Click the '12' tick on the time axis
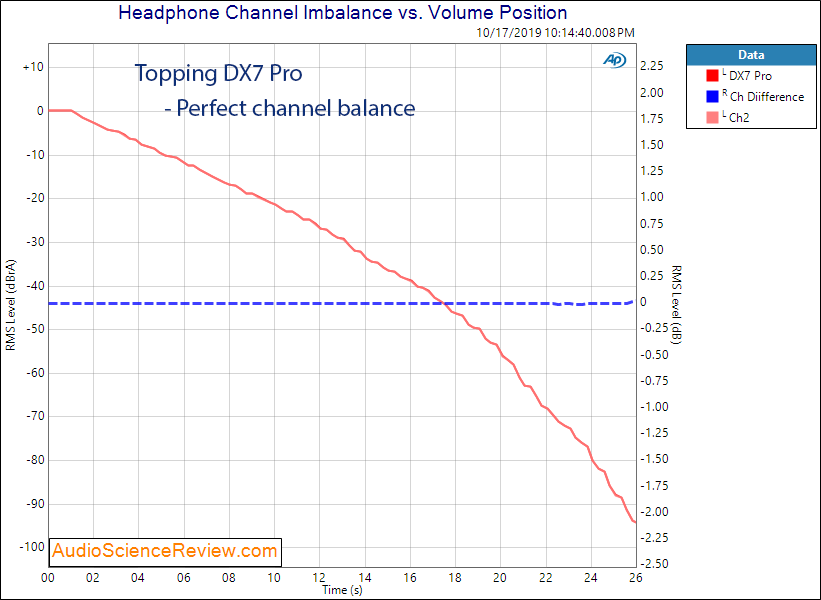The width and height of the screenshot is (821, 600). click(319, 578)
